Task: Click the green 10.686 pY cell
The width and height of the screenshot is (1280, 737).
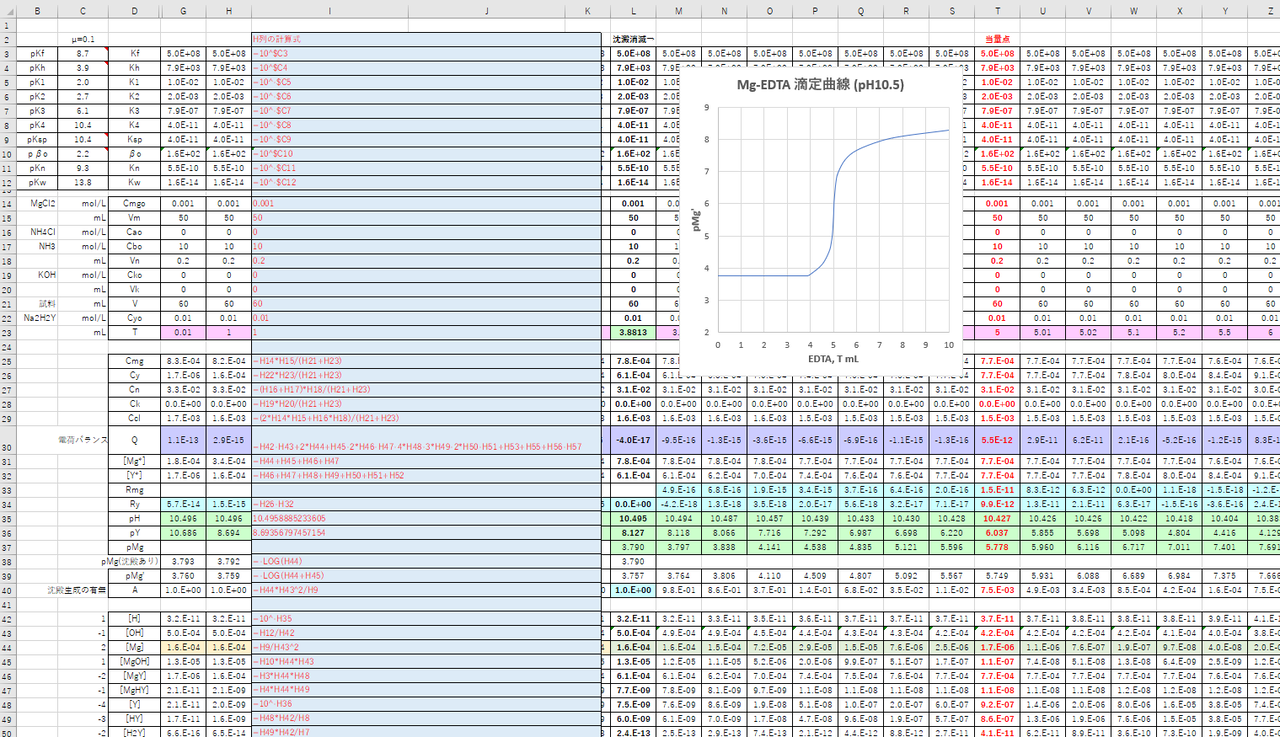Action: pyautogui.click(x=183, y=533)
